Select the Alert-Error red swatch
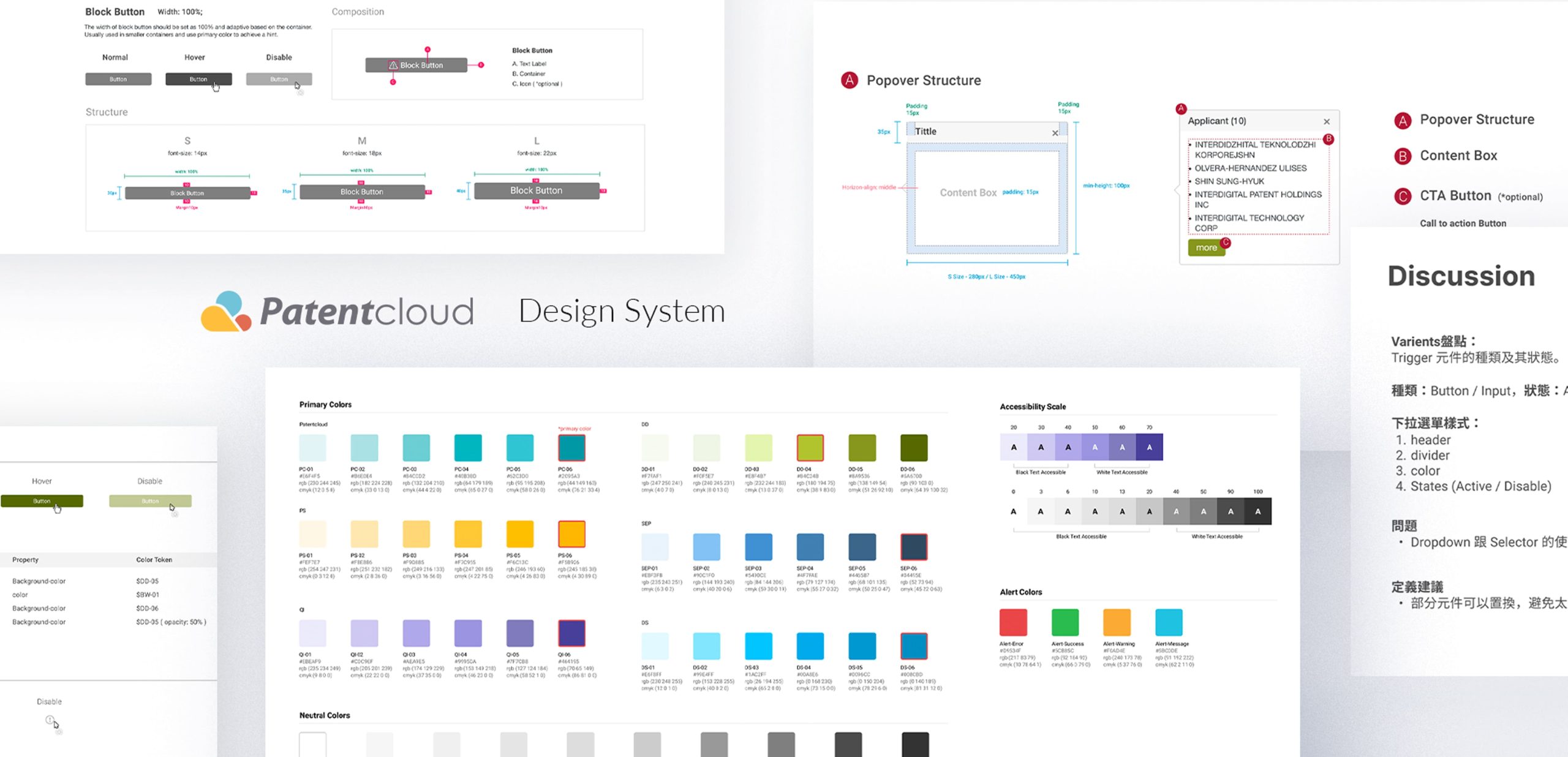 point(1013,622)
